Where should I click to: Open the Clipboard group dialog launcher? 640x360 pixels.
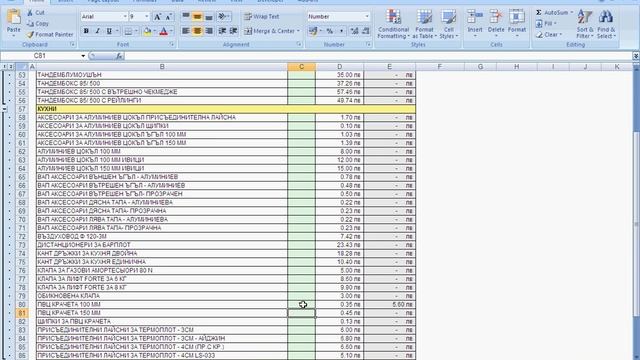click(x=73, y=44)
